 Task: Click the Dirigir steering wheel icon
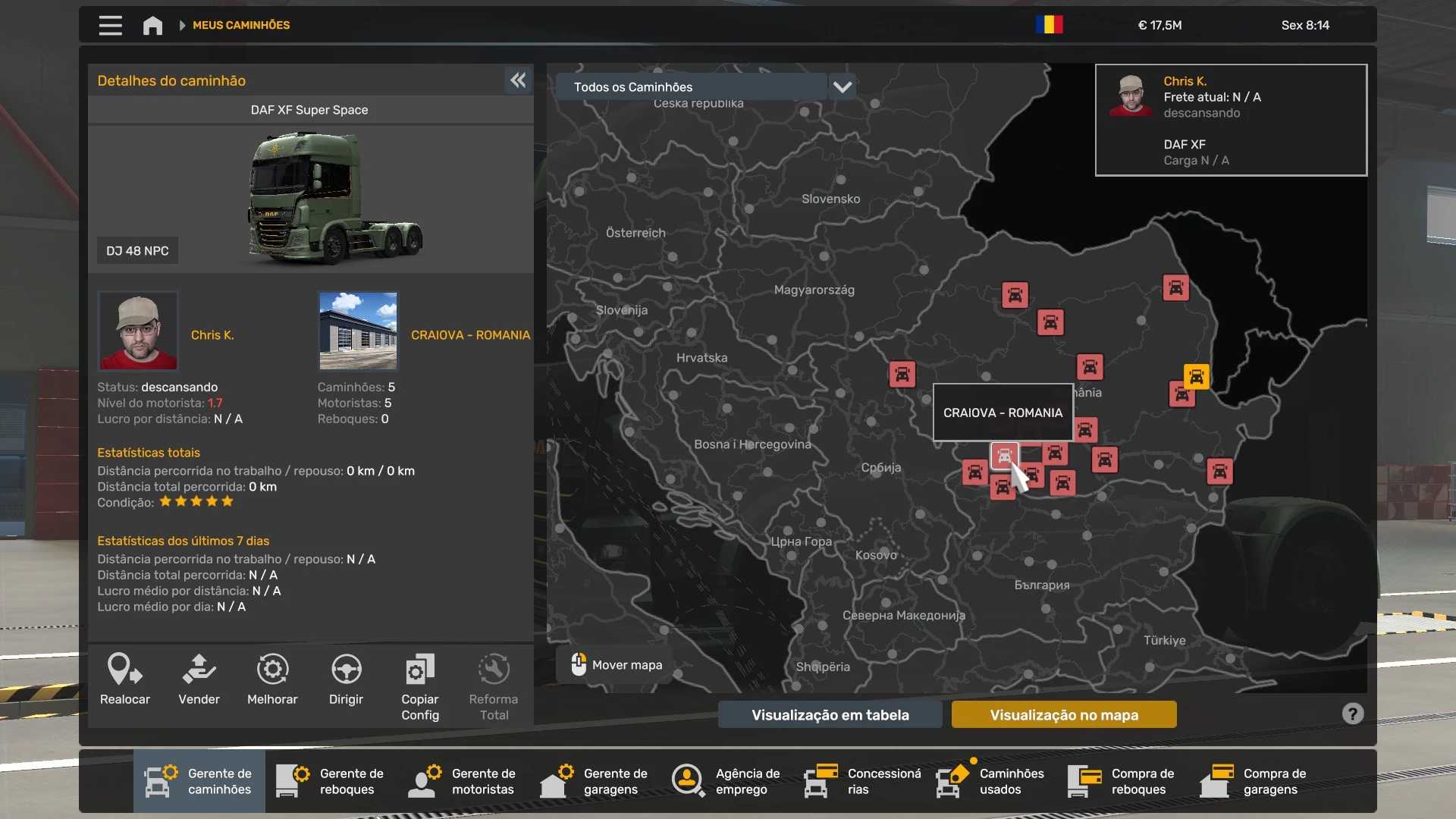pyautogui.click(x=346, y=670)
